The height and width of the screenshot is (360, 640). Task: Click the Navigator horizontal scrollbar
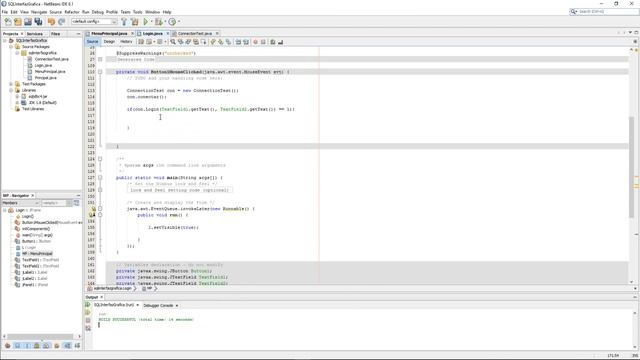point(40,336)
